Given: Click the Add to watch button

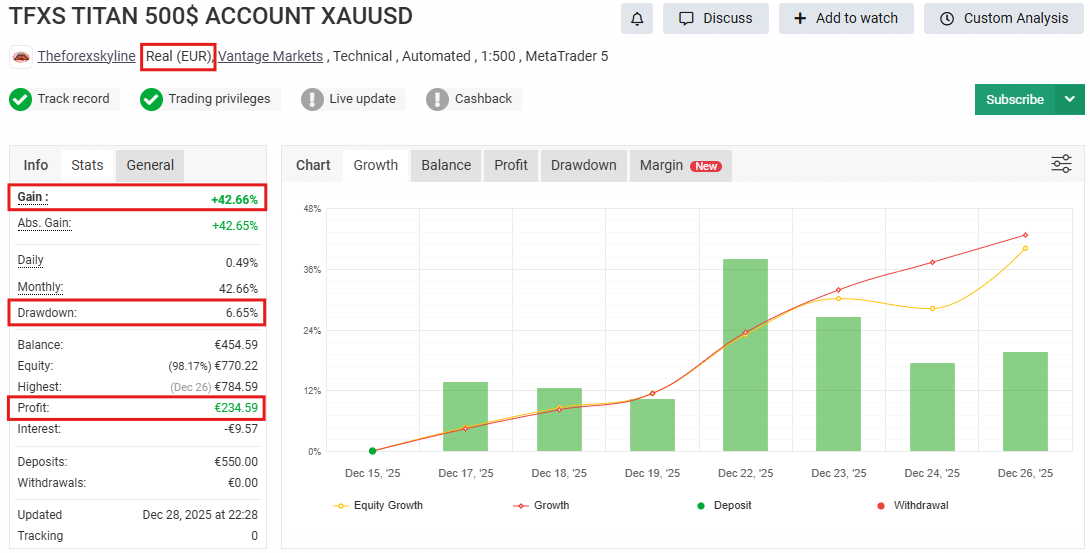Looking at the screenshot, I should (x=845, y=18).
